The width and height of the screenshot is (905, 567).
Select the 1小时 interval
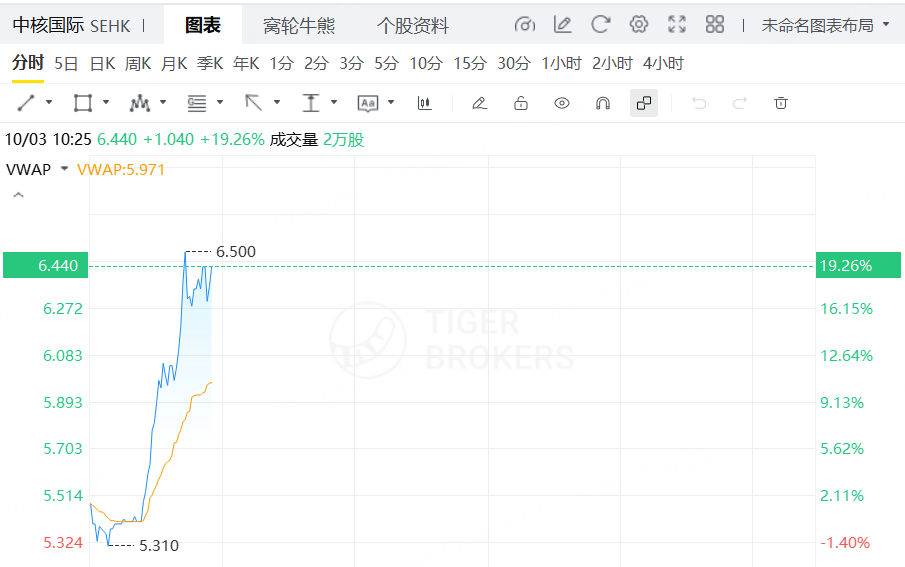click(561, 63)
